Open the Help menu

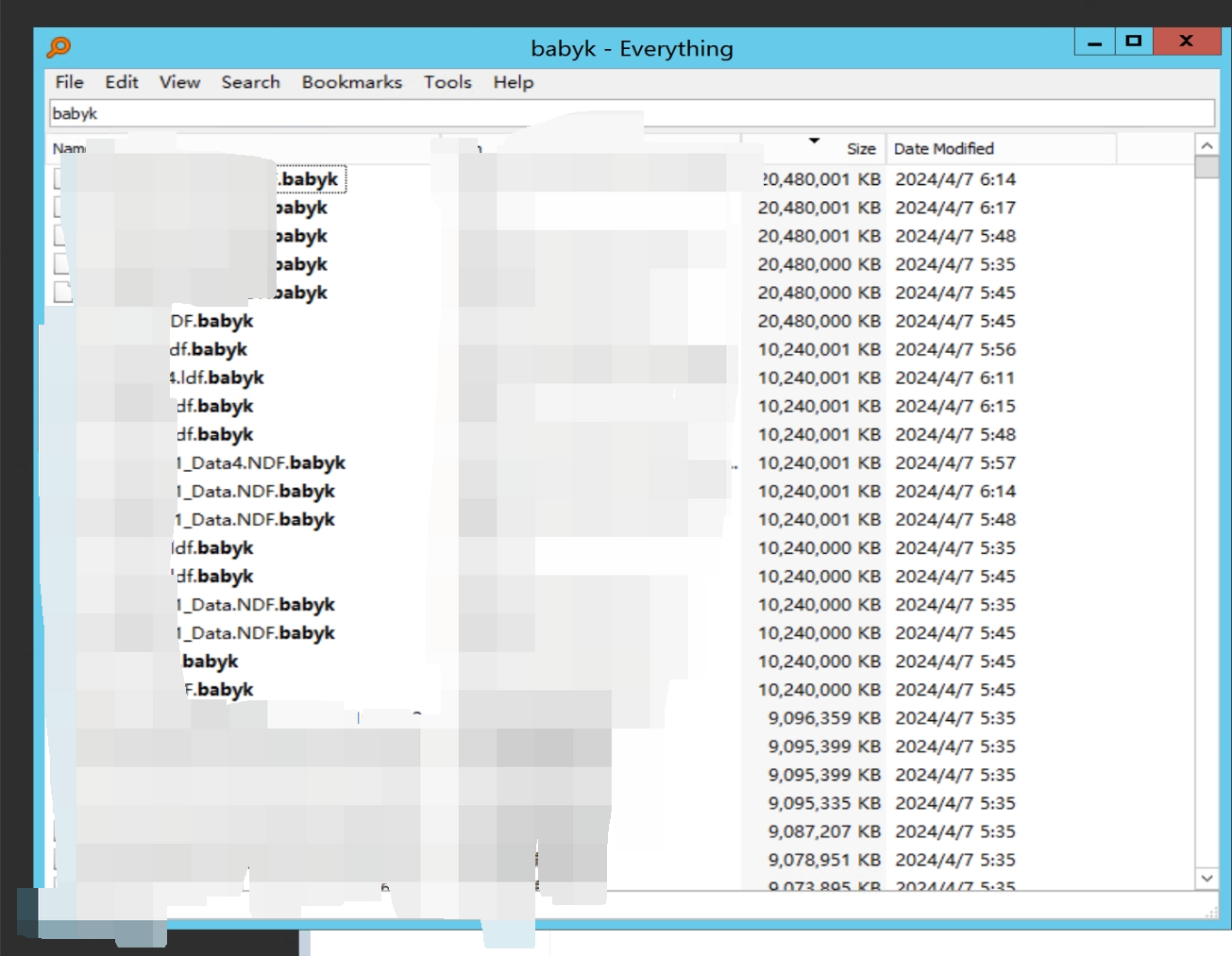(513, 82)
